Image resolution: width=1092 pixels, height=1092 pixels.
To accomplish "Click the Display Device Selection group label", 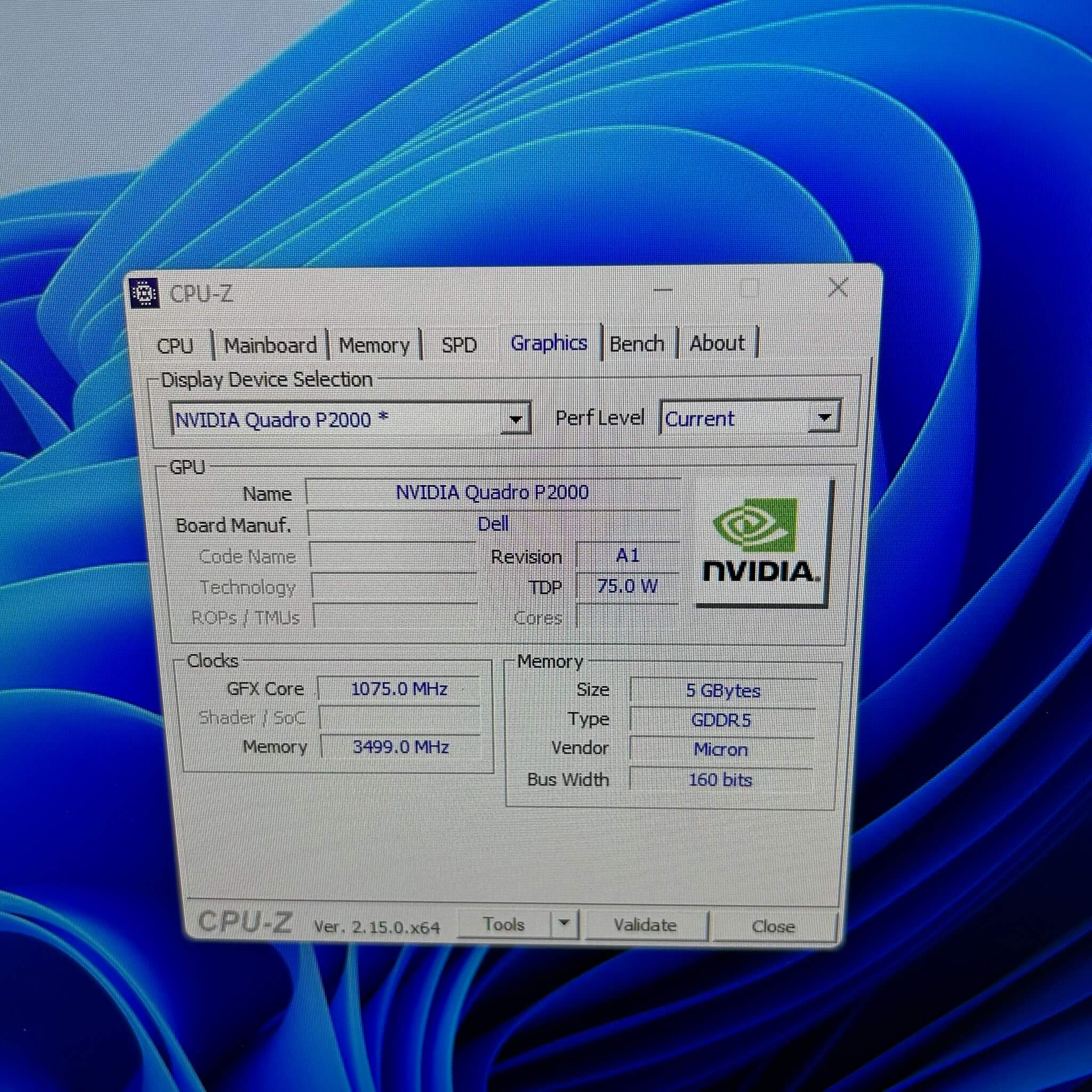I will 267,379.
